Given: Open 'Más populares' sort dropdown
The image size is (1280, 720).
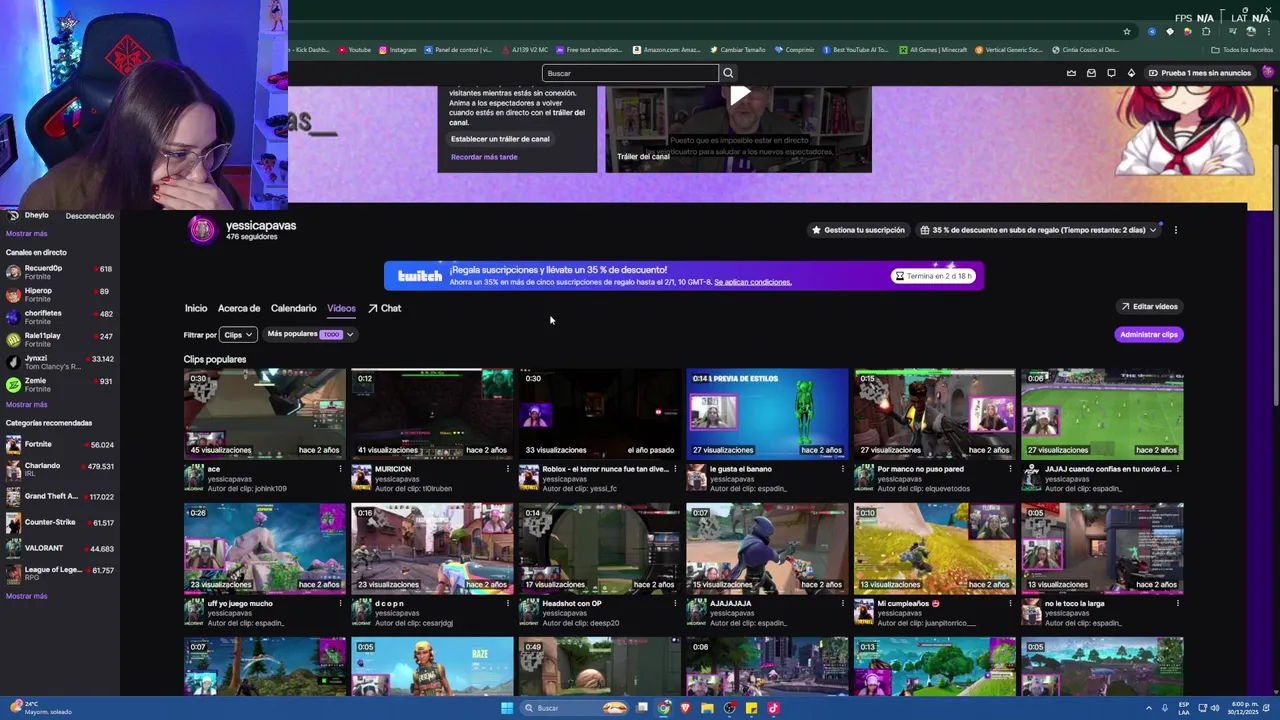Looking at the screenshot, I should (x=310, y=334).
